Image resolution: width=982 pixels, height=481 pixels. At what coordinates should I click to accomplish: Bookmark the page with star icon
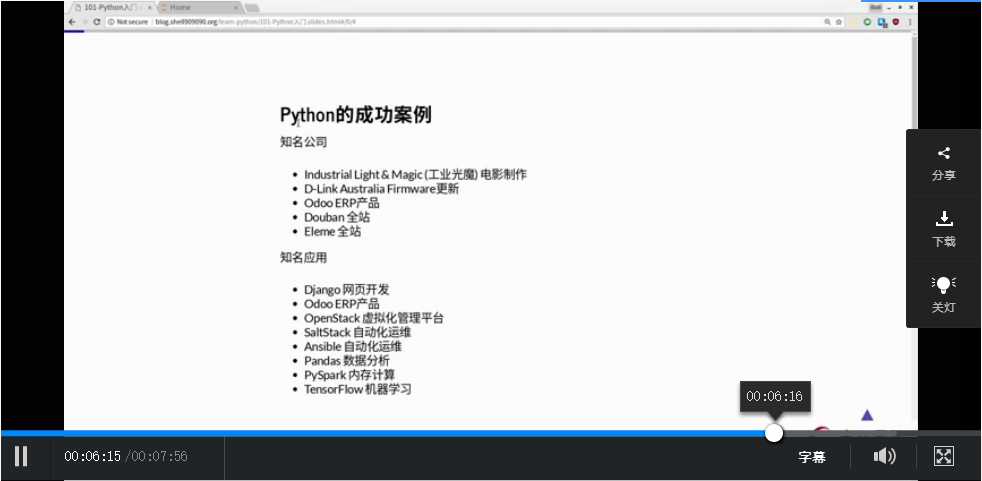(839, 22)
